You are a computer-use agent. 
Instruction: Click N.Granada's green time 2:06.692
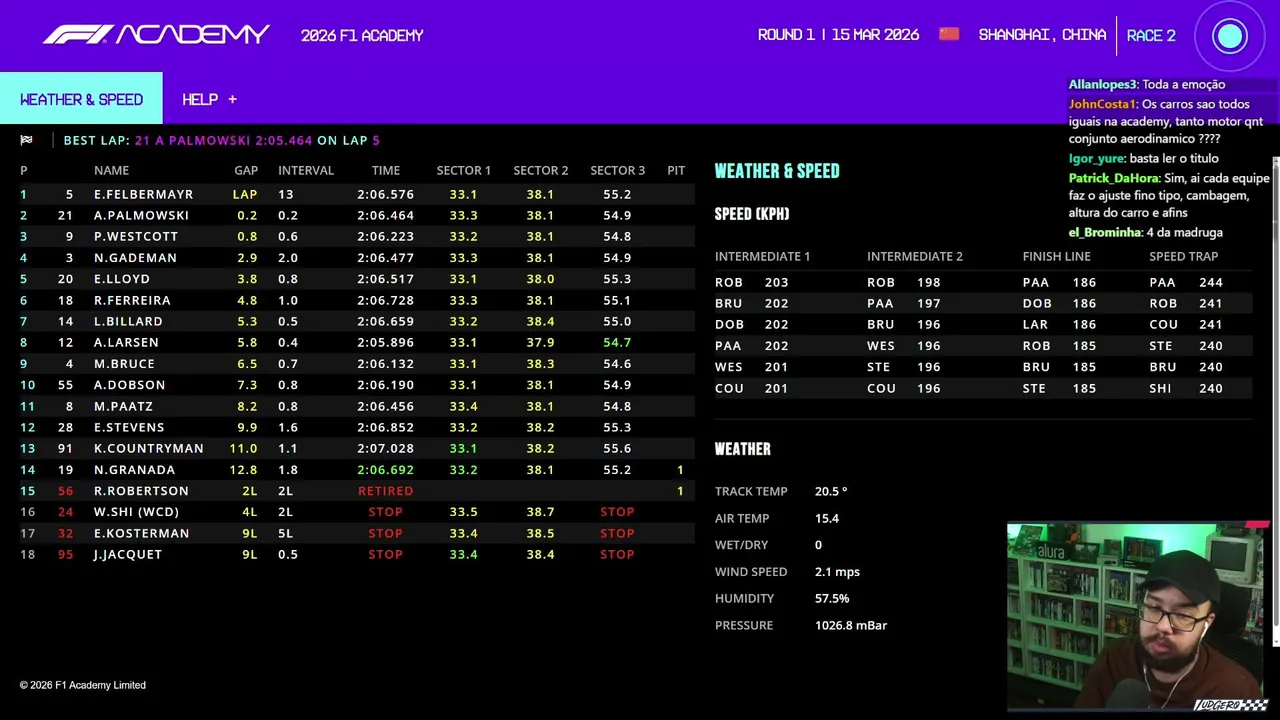[385, 469]
